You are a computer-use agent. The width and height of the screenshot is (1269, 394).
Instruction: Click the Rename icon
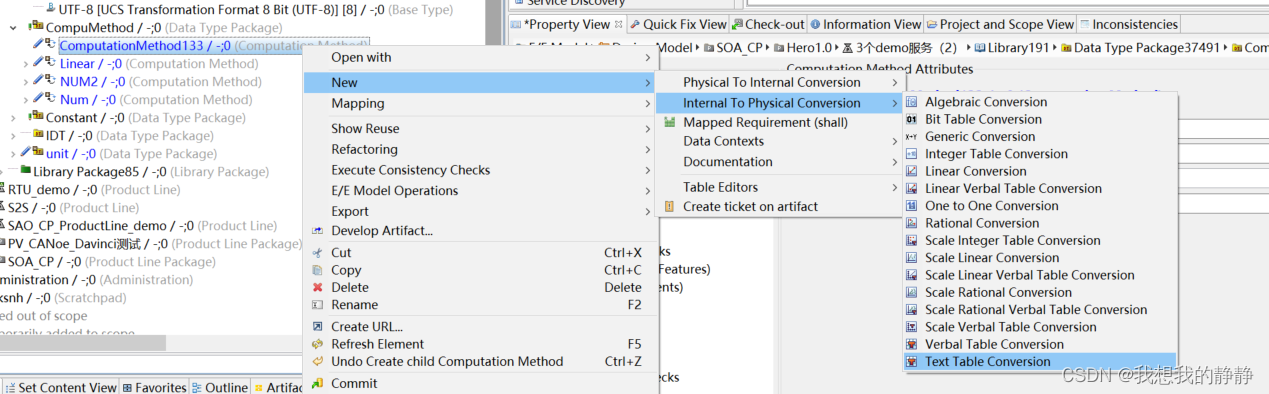click(x=318, y=305)
